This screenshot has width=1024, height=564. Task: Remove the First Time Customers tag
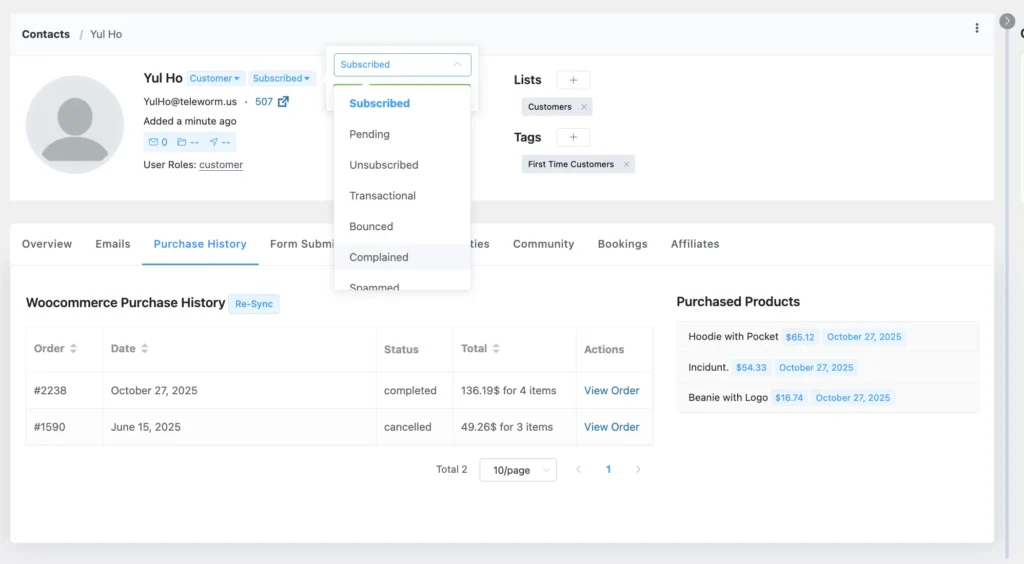point(626,164)
